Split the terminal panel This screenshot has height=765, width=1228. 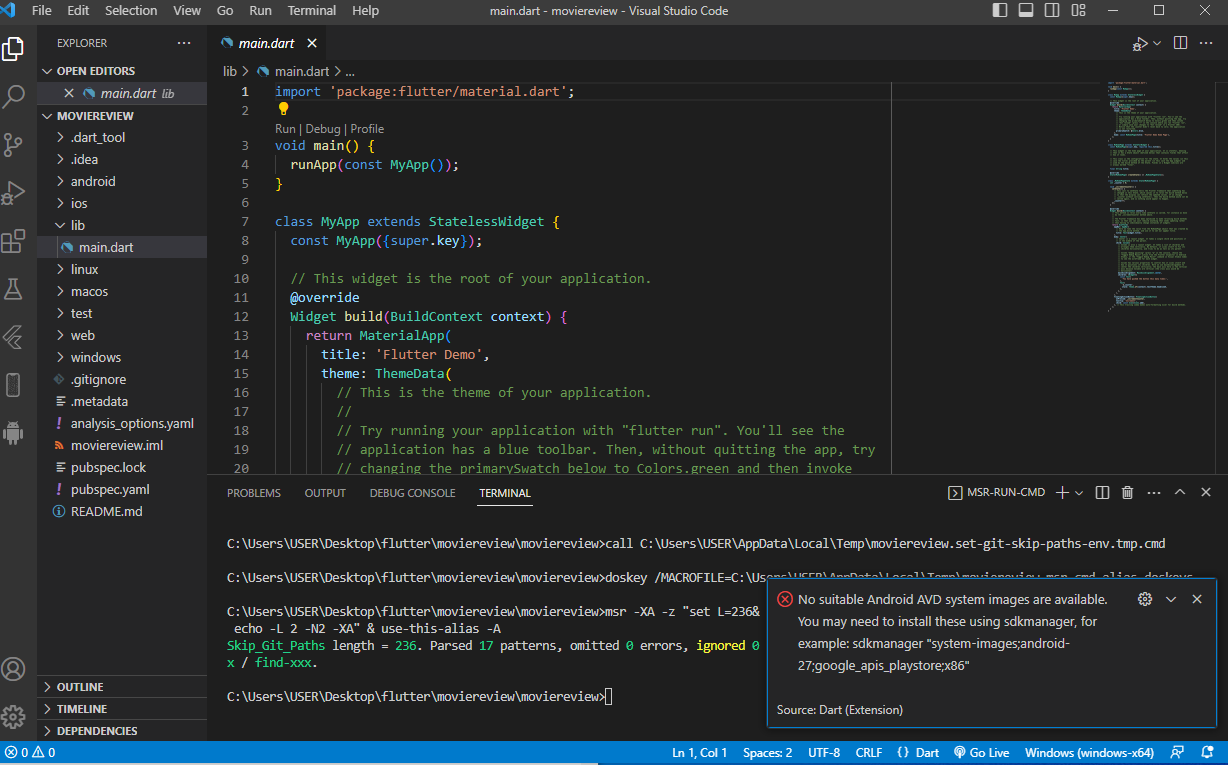tap(1102, 492)
